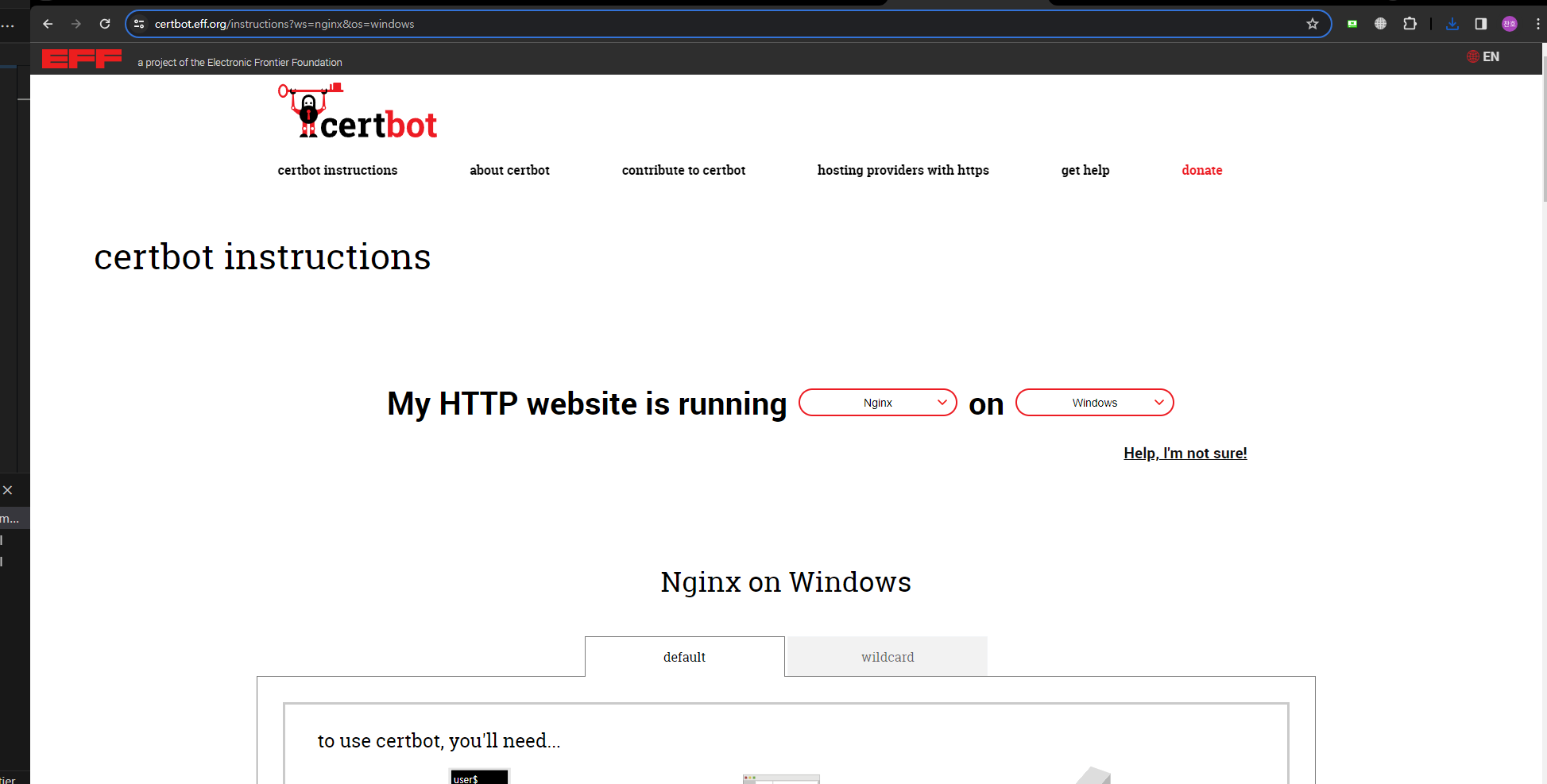
Task: Click the globe extension icon in toolbar
Action: [x=1381, y=24]
